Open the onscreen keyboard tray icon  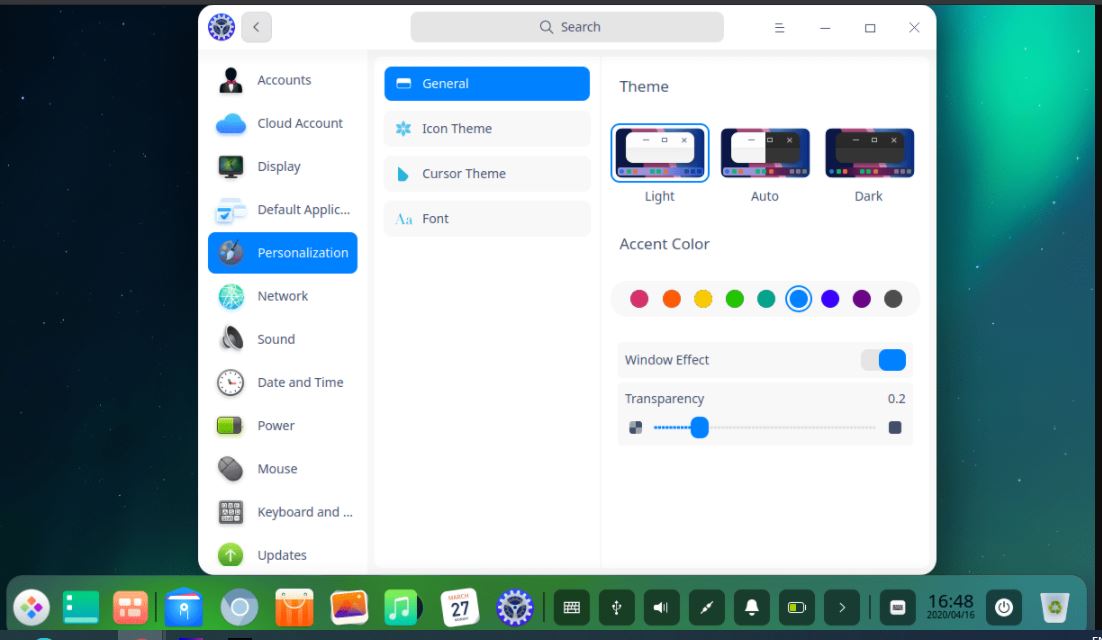click(571, 607)
